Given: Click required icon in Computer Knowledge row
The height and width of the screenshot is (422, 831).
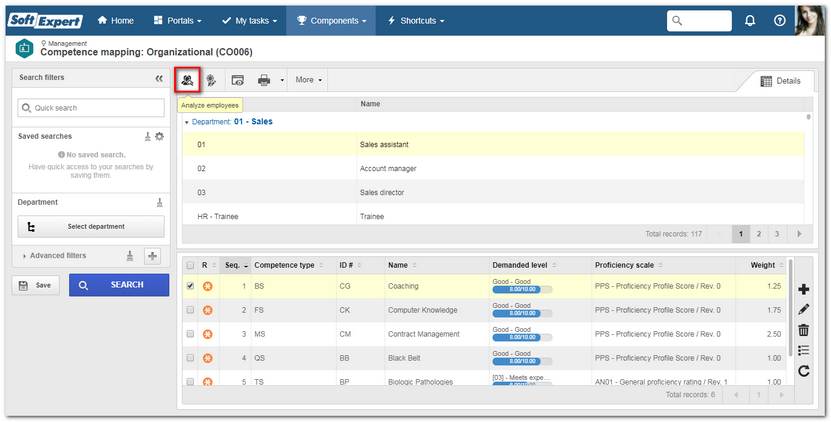Looking at the screenshot, I should point(208,310).
